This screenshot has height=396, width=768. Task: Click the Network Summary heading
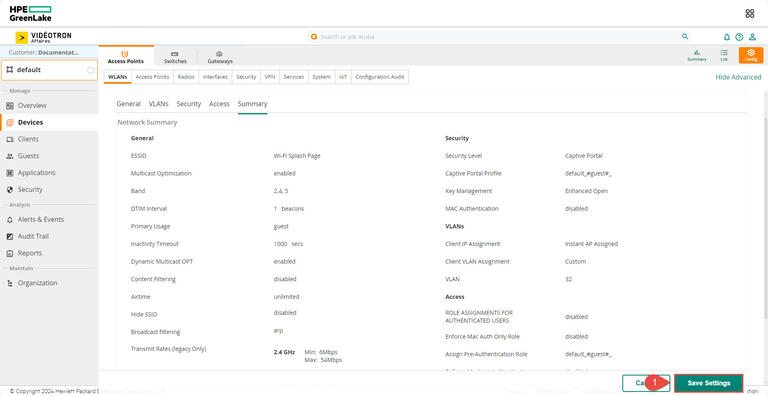(147, 123)
